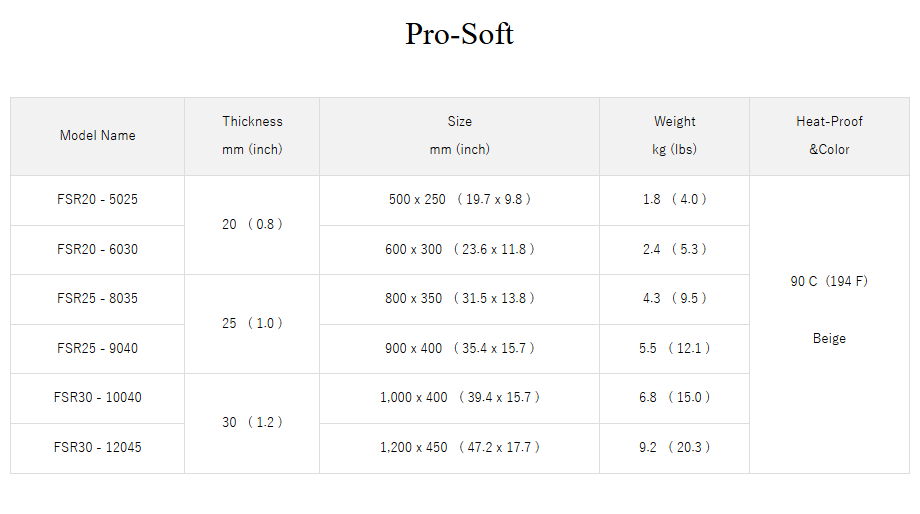Select the Weight kg (lbs) header
The width and height of the screenshot is (920, 514).
pos(674,135)
